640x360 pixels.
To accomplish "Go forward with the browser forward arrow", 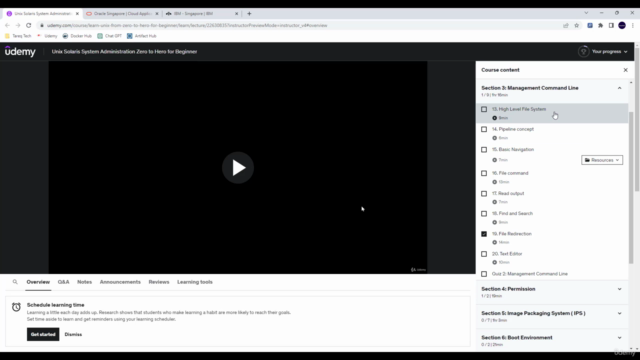I will click(18, 25).
